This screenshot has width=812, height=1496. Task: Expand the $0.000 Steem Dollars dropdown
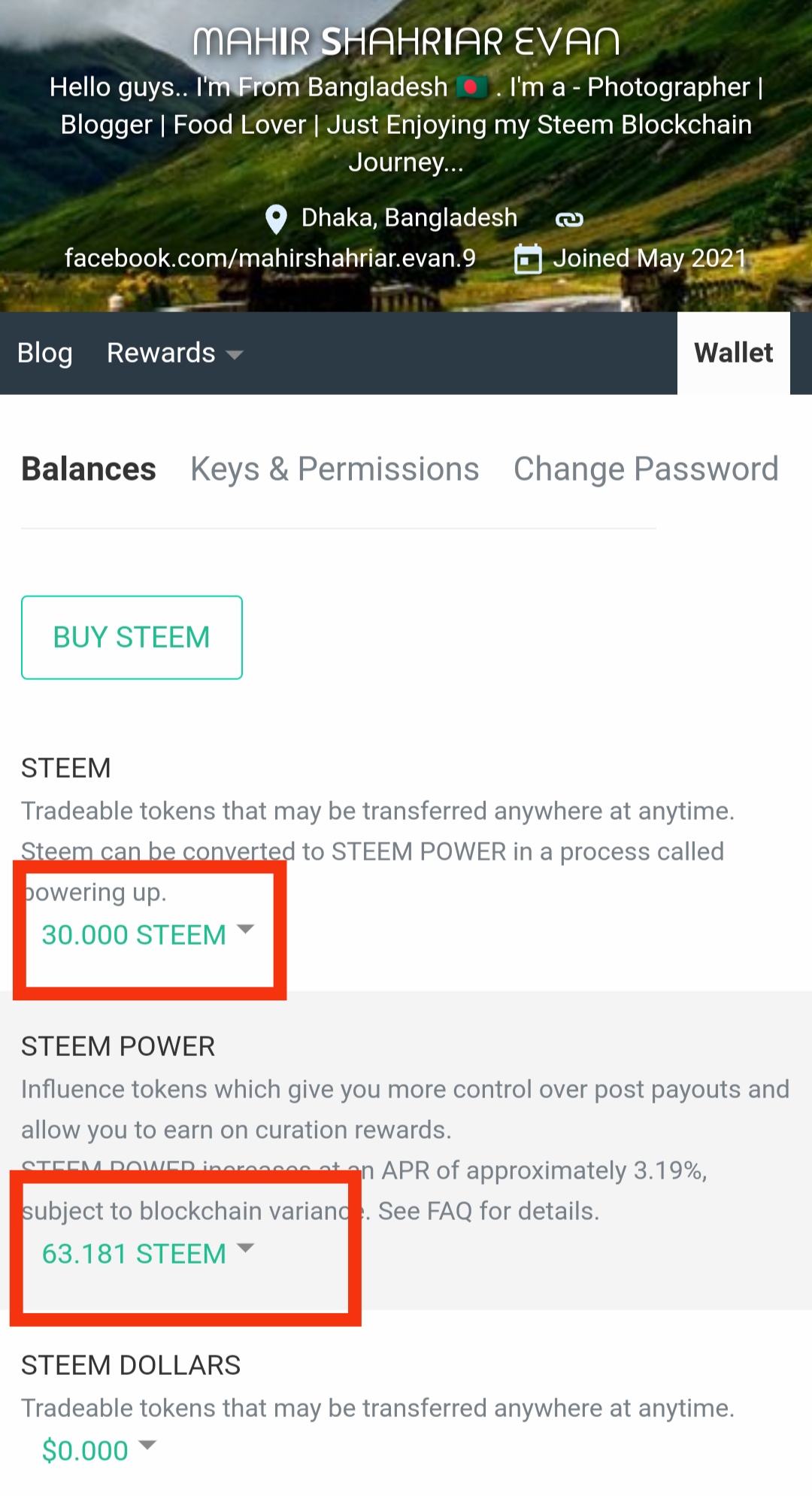(98, 1449)
